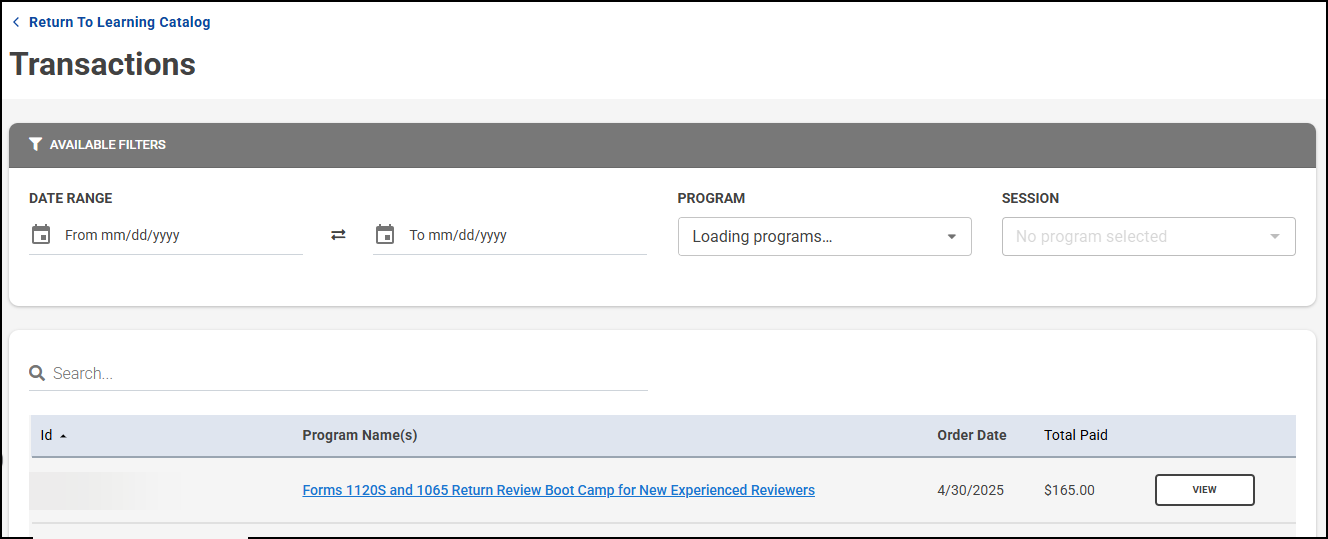Open the To date calendar icon
This screenshot has height=539, width=1328.
tap(385, 235)
